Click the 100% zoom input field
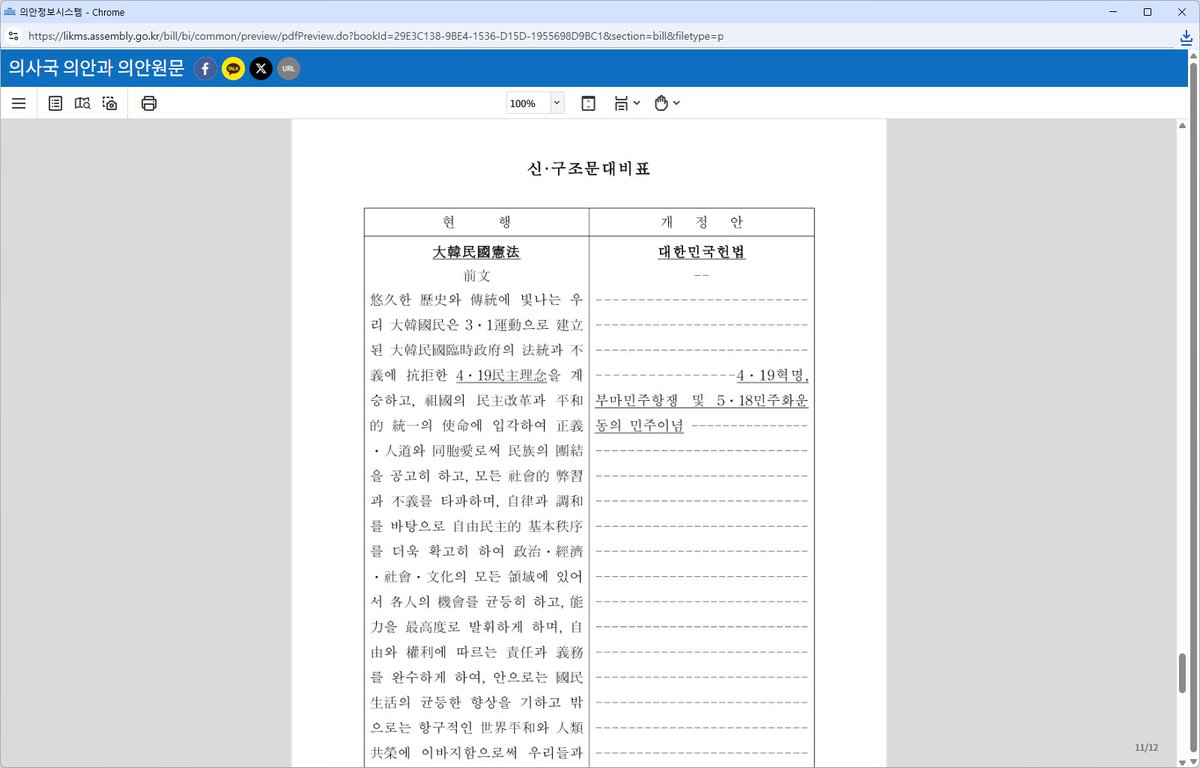 [528, 103]
